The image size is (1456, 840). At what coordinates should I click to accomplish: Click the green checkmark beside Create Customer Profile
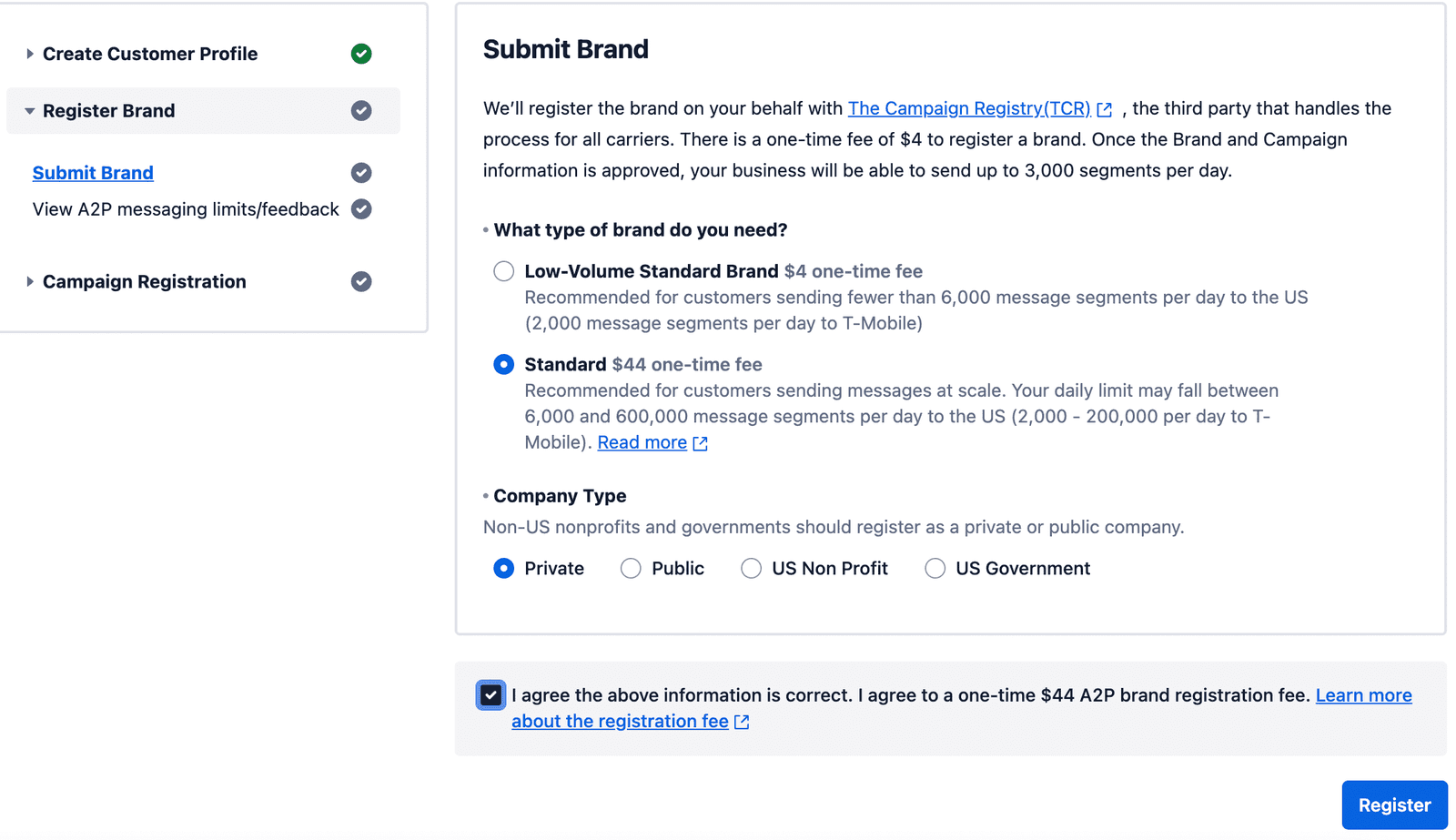(x=361, y=54)
